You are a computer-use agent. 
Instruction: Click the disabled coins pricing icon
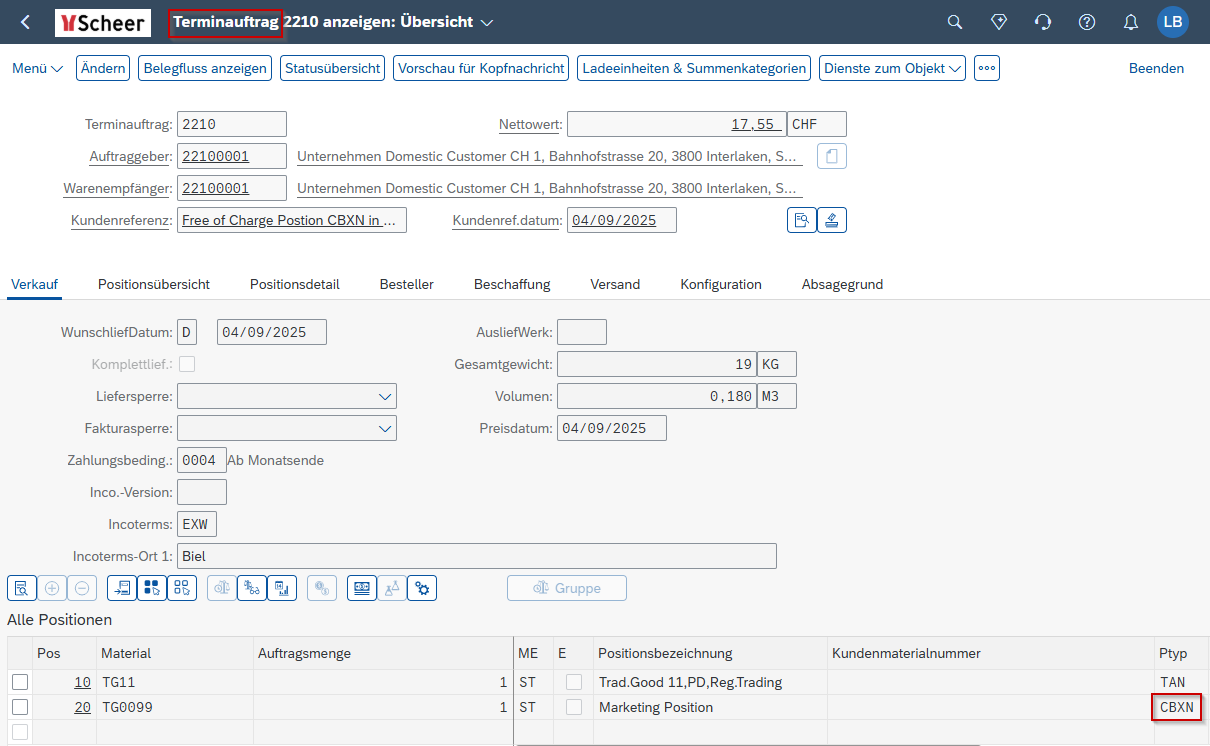pyautogui.click(x=322, y=588)
